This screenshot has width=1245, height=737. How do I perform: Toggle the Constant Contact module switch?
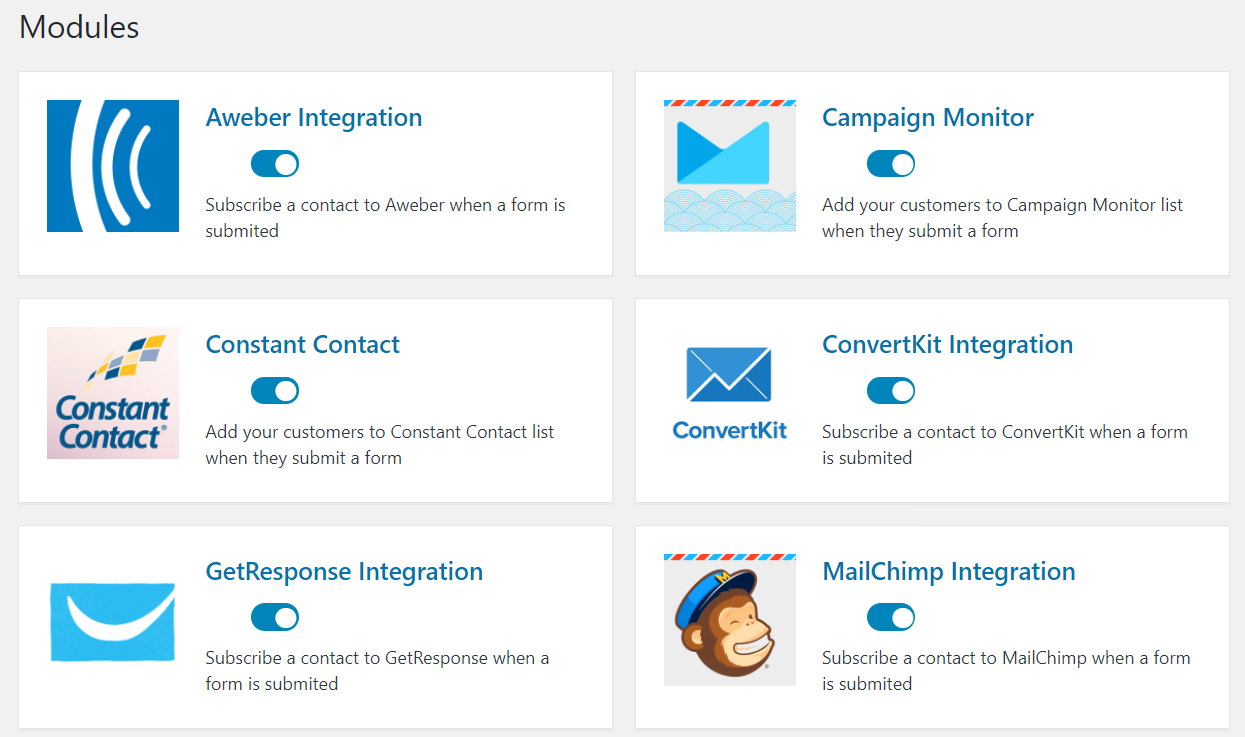click(275, 391)
